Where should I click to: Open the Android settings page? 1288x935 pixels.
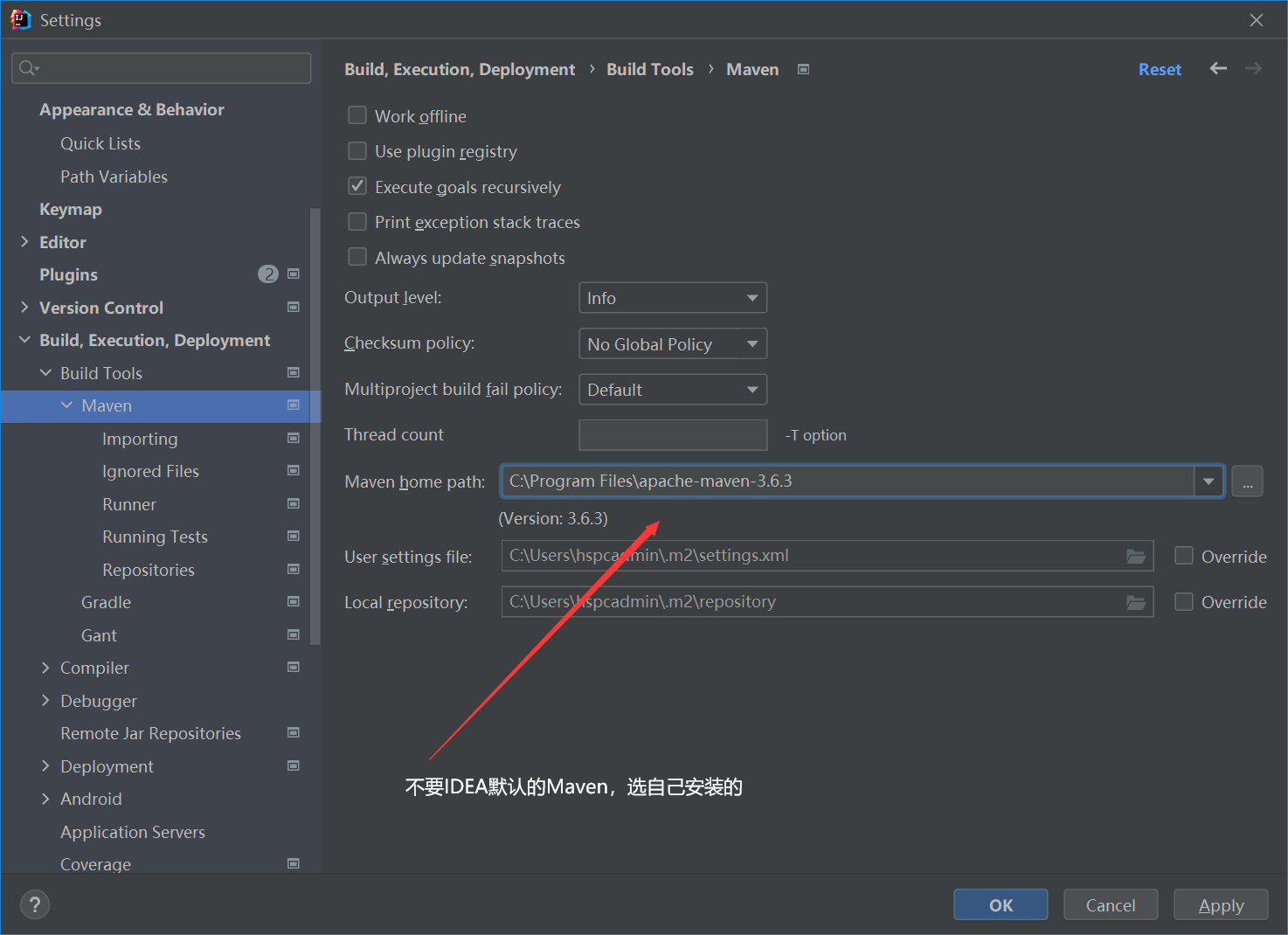coord(91,799)
